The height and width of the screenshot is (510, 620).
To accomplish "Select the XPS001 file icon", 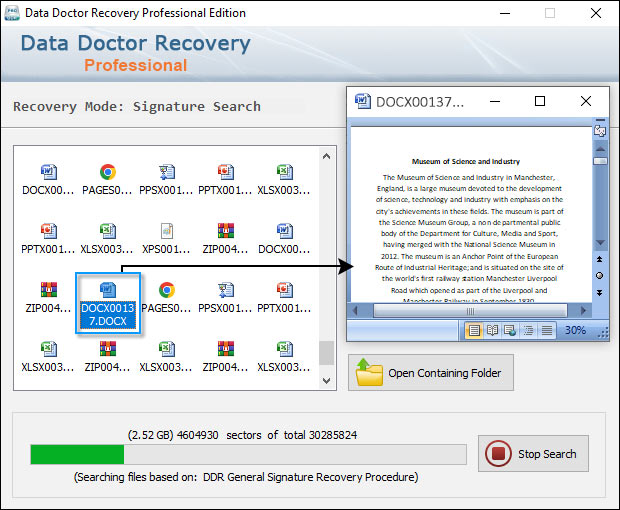I will tap(166, 231).
